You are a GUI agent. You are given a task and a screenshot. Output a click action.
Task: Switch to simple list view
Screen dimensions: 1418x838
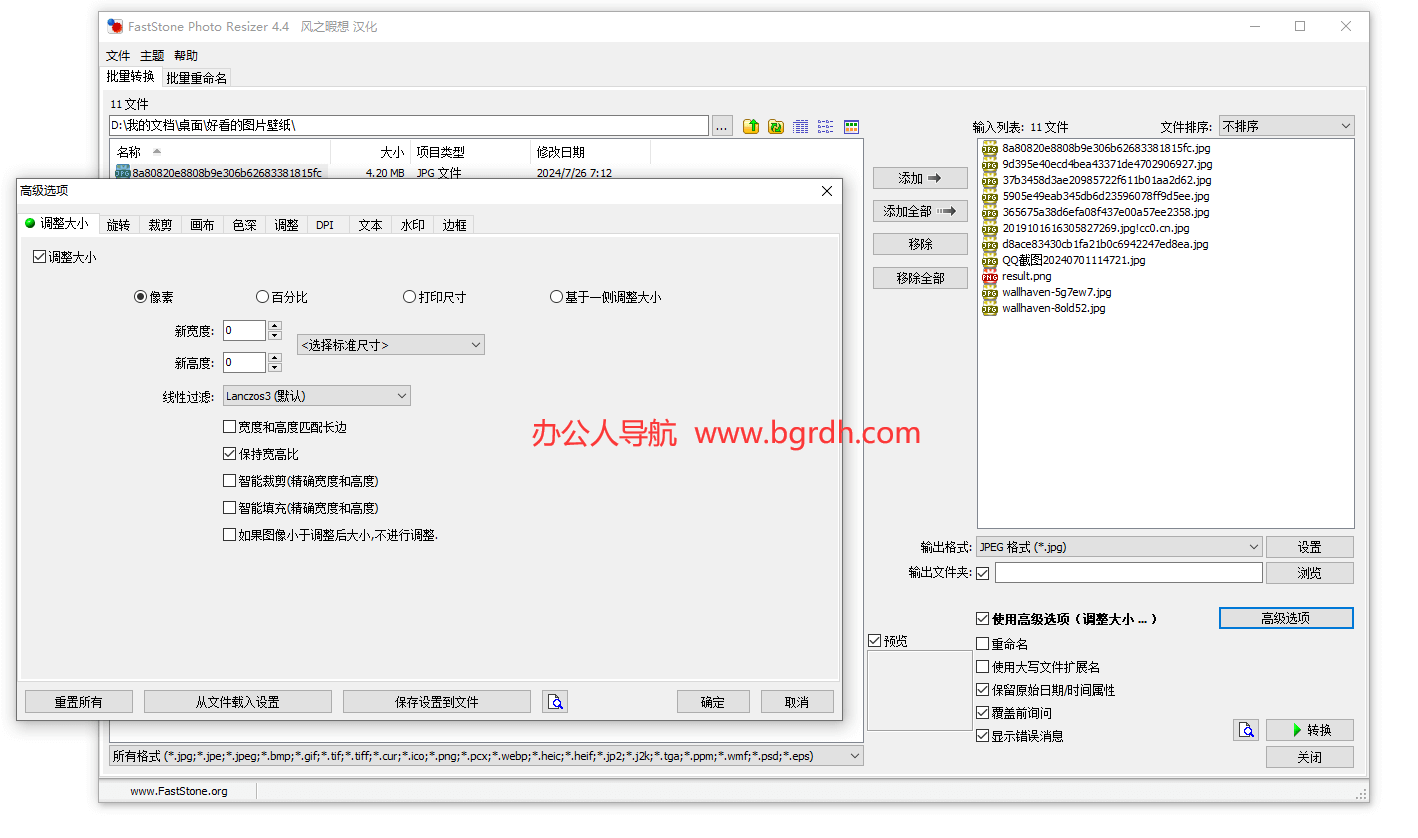click(825, 126)
